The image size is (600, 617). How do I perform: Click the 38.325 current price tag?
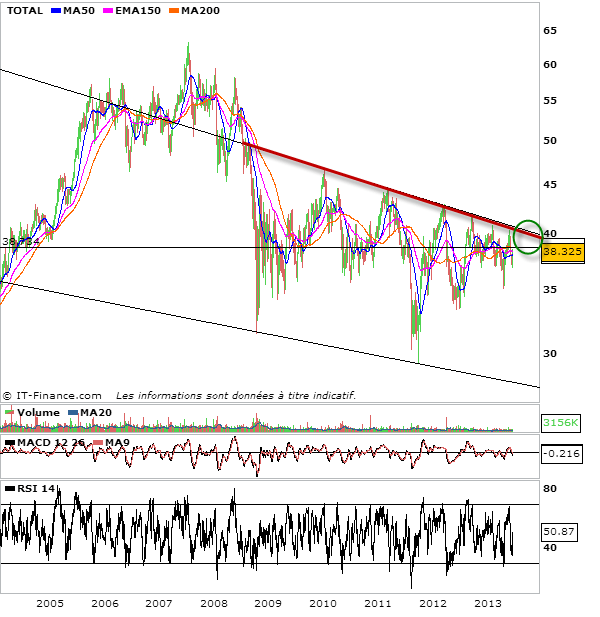click(563, 253)
